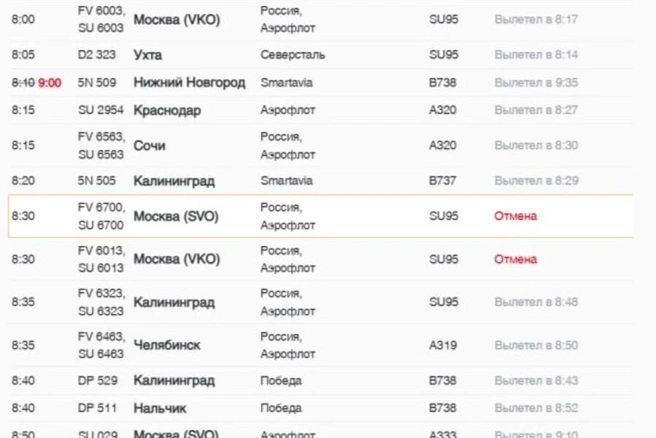Screen dimensions: 656x438
Task: Click Вылетел в 8:17 status
Action: click(536, 19)
